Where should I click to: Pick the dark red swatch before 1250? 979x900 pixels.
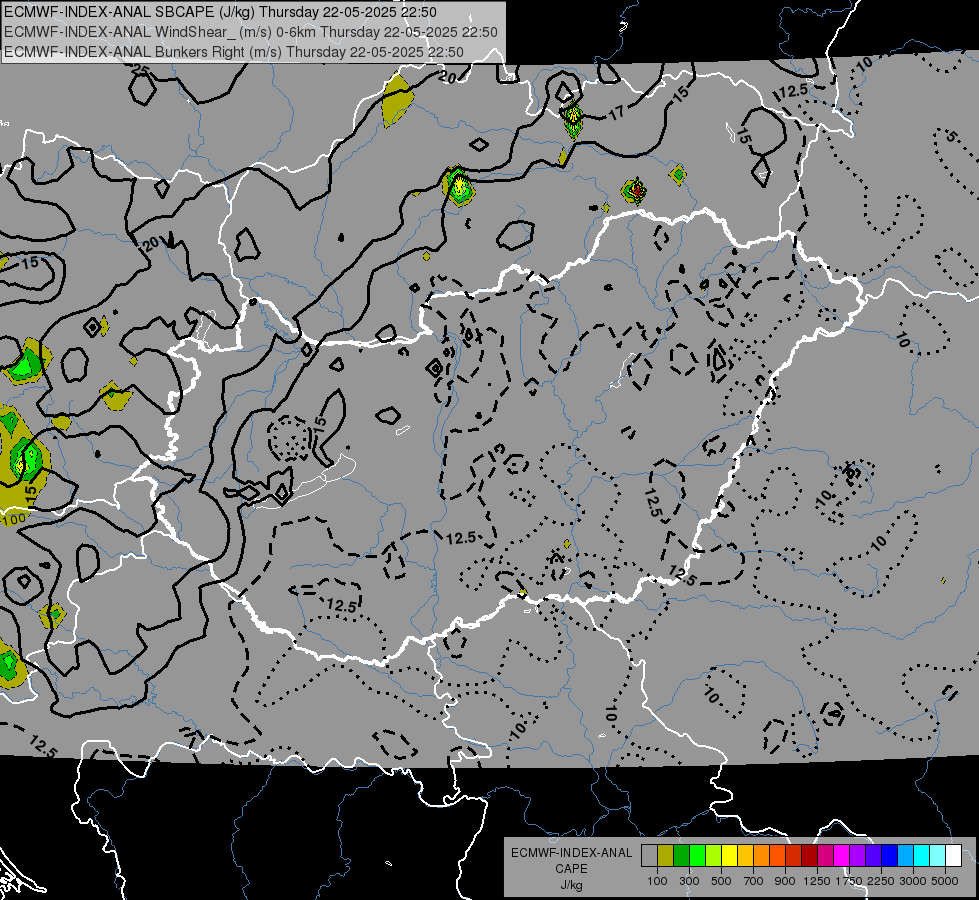pos(809,856)
